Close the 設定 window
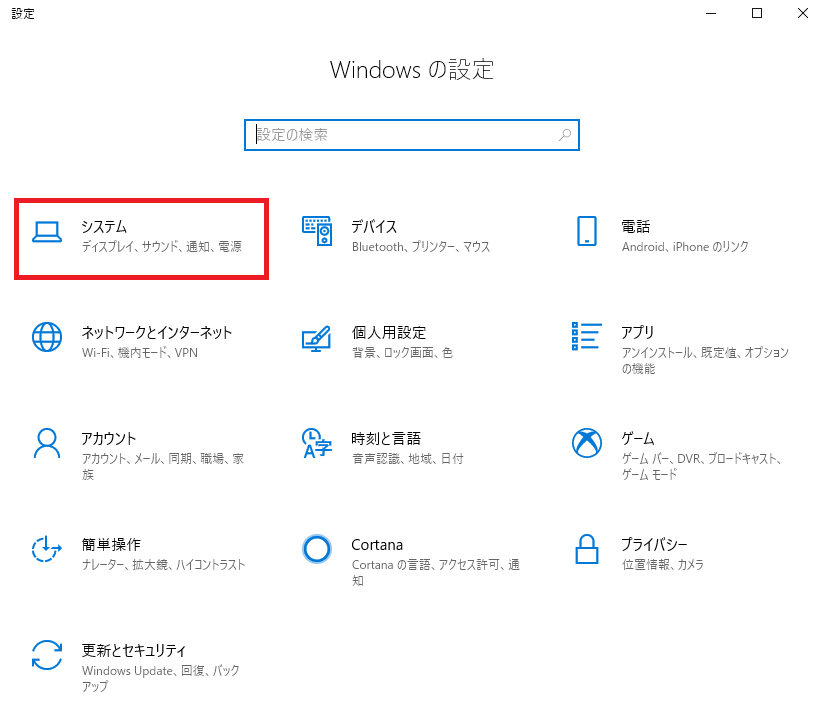Viewport: 821px width, 711px height. (x=803, y=14)
